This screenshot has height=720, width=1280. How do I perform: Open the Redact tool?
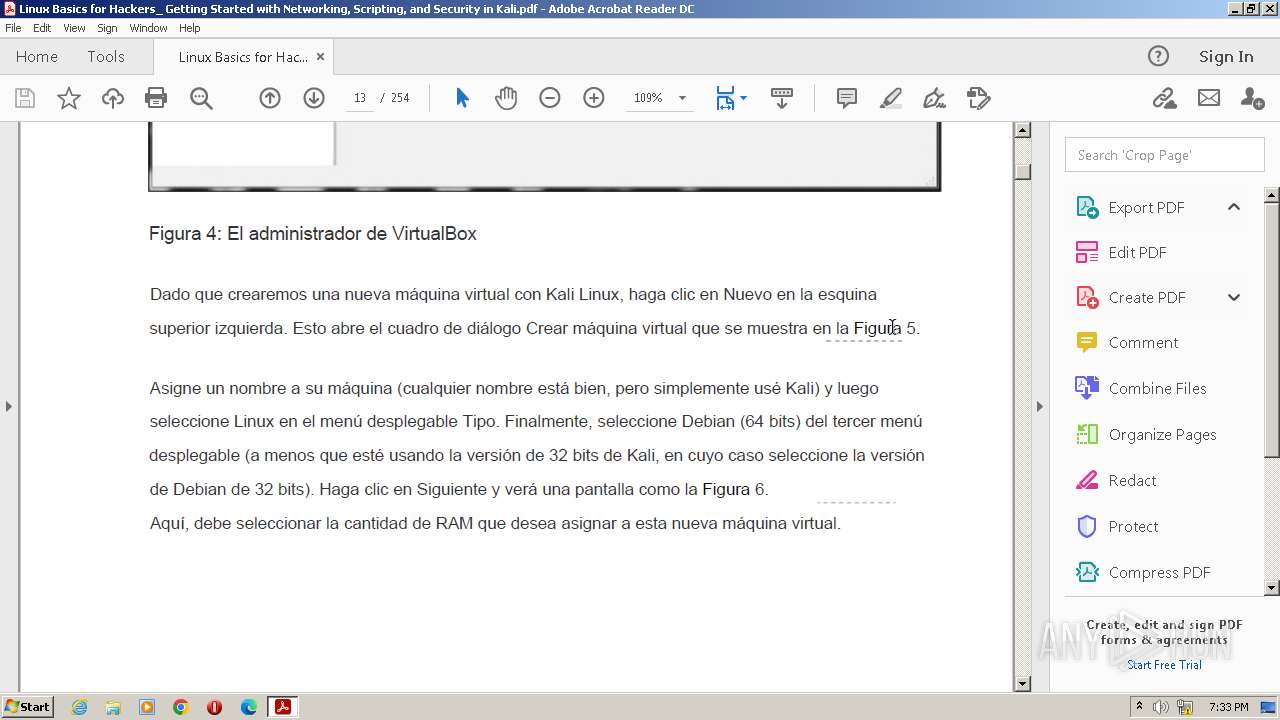point(1132,480)
